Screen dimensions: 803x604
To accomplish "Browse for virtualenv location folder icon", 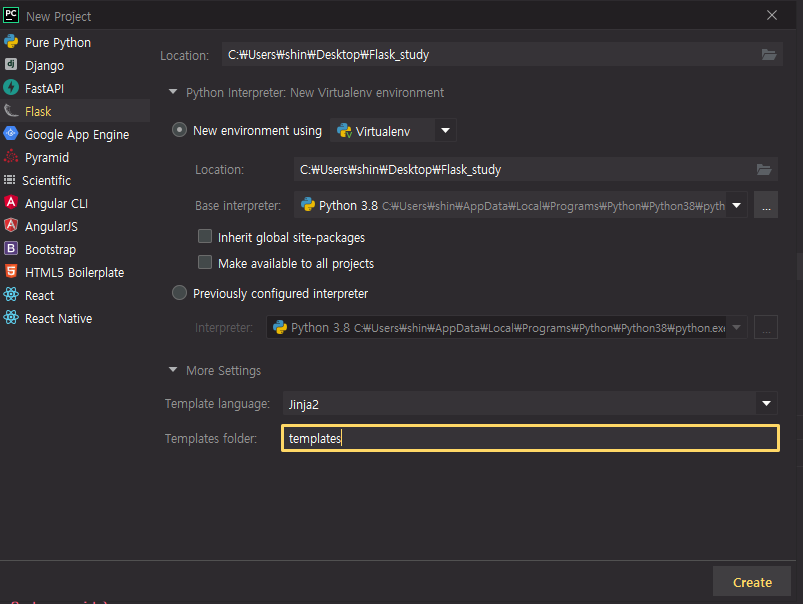I will click(764, 169).
